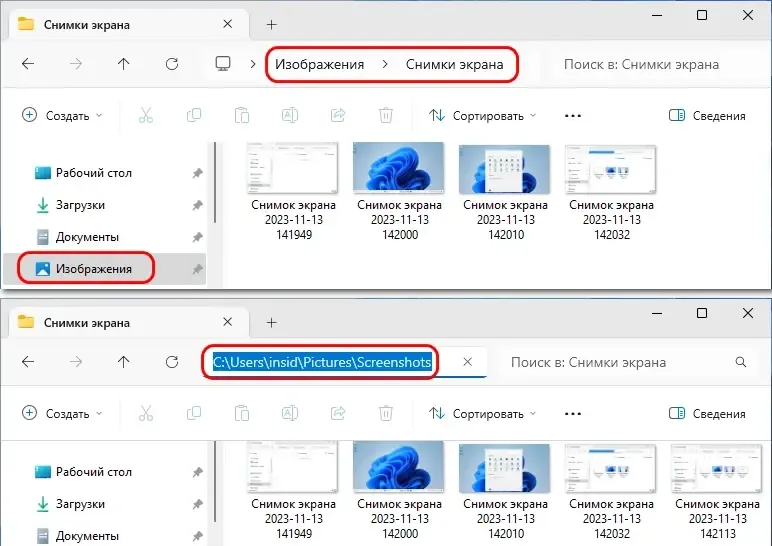Go up one folder in bottom window

point(124,362)
